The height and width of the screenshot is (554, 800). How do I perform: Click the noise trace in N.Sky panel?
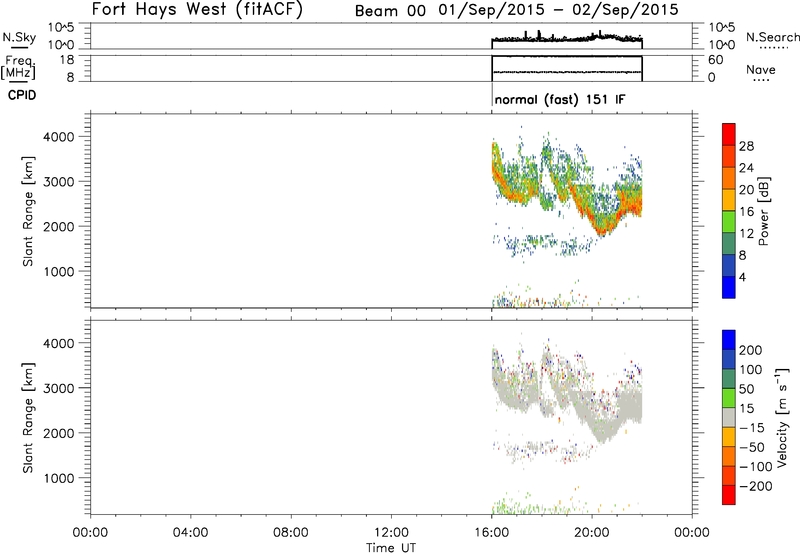pyautogui.click(x=566, y=38)
